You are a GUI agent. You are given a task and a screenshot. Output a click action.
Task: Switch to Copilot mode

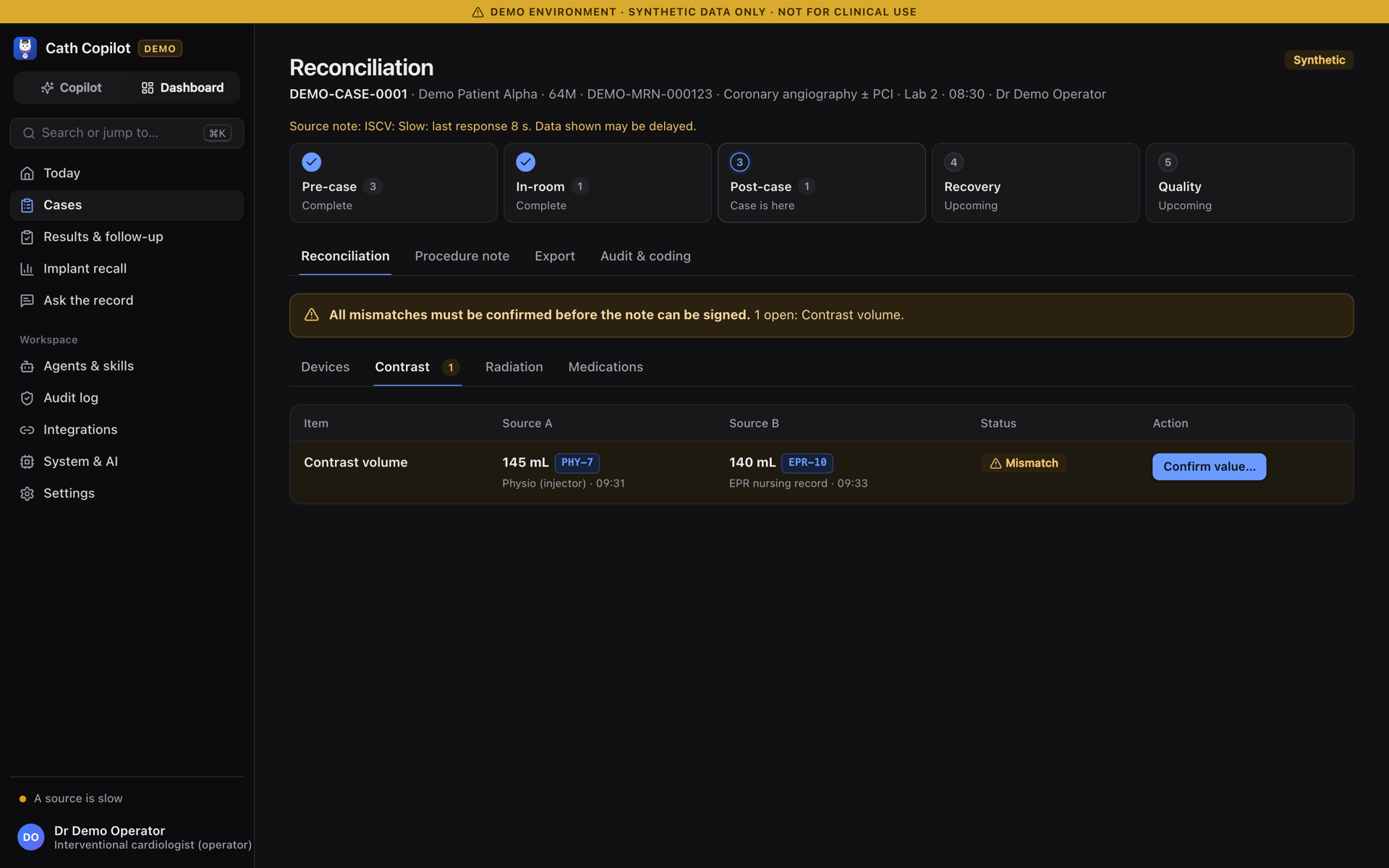[x=71, y=88]
